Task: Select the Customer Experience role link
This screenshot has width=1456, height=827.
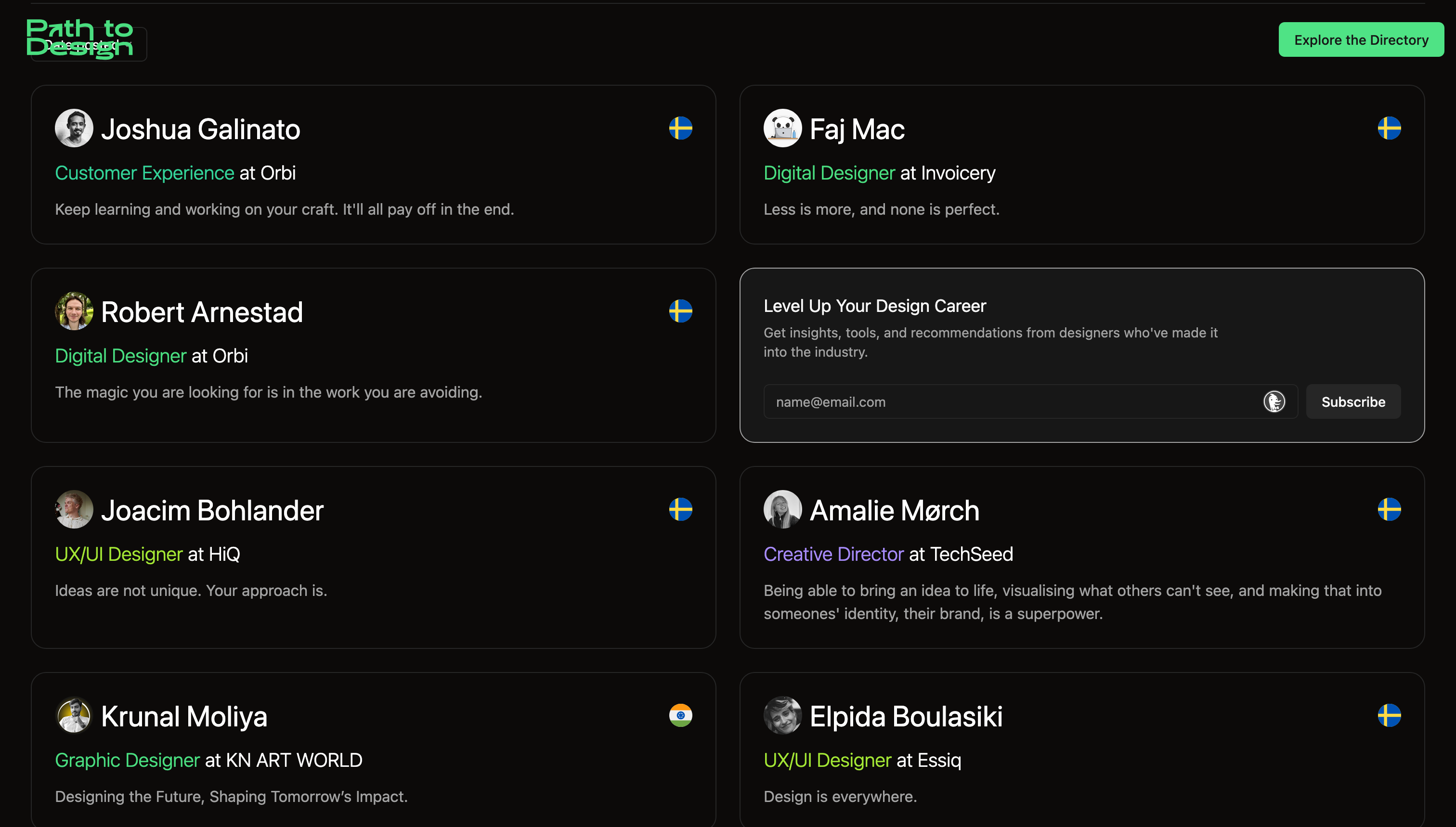Action: tap(144, 173)
